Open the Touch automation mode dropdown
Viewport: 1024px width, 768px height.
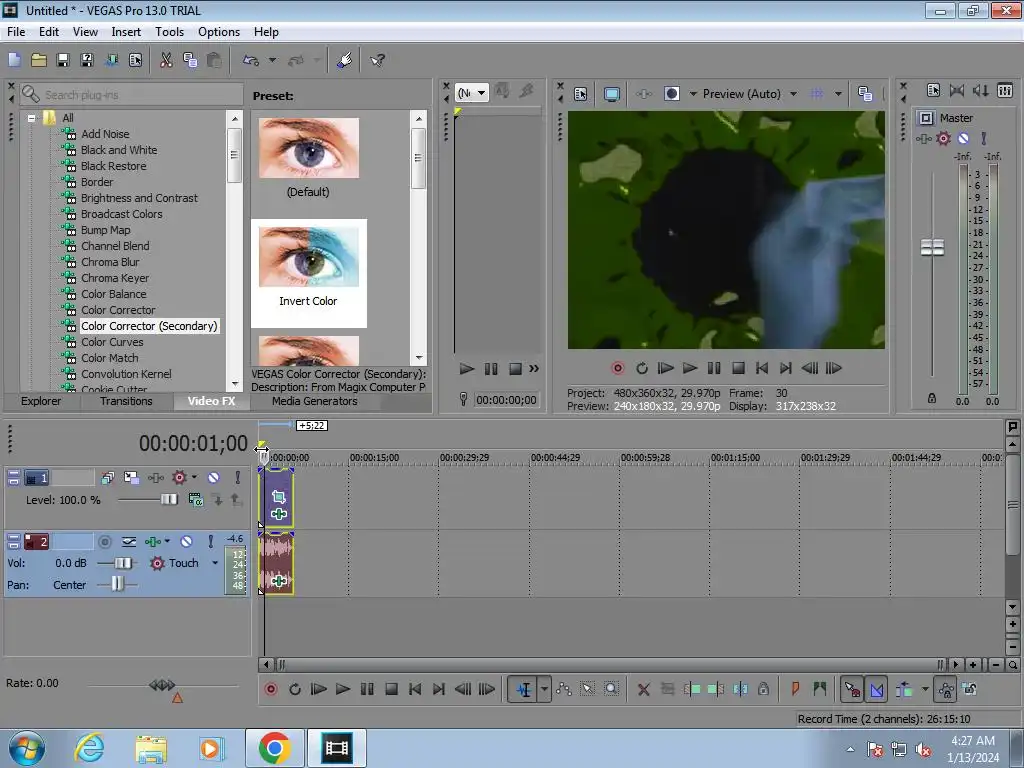coord(215,563)
